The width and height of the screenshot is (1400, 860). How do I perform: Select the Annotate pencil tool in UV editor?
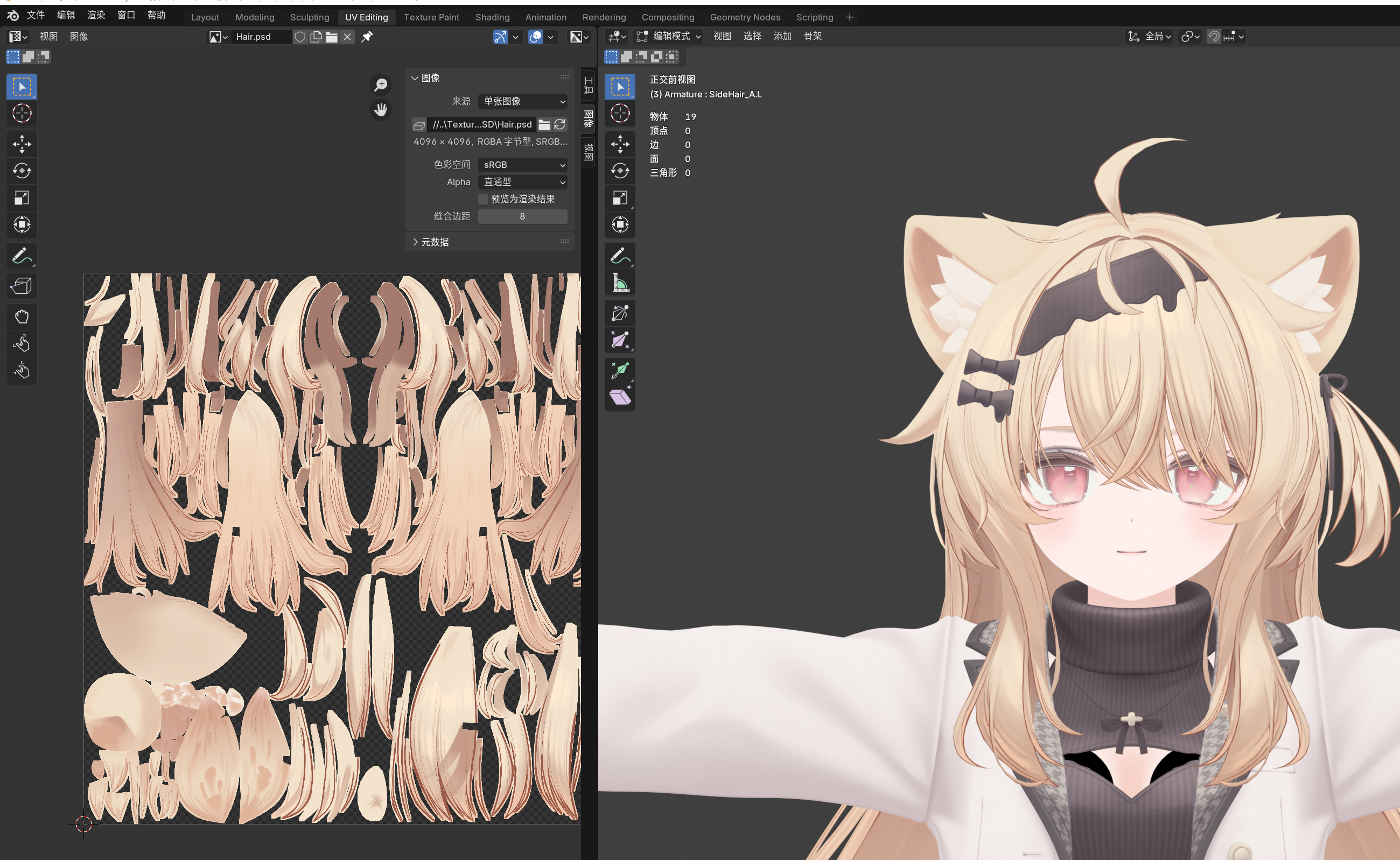tap(21, 256)
